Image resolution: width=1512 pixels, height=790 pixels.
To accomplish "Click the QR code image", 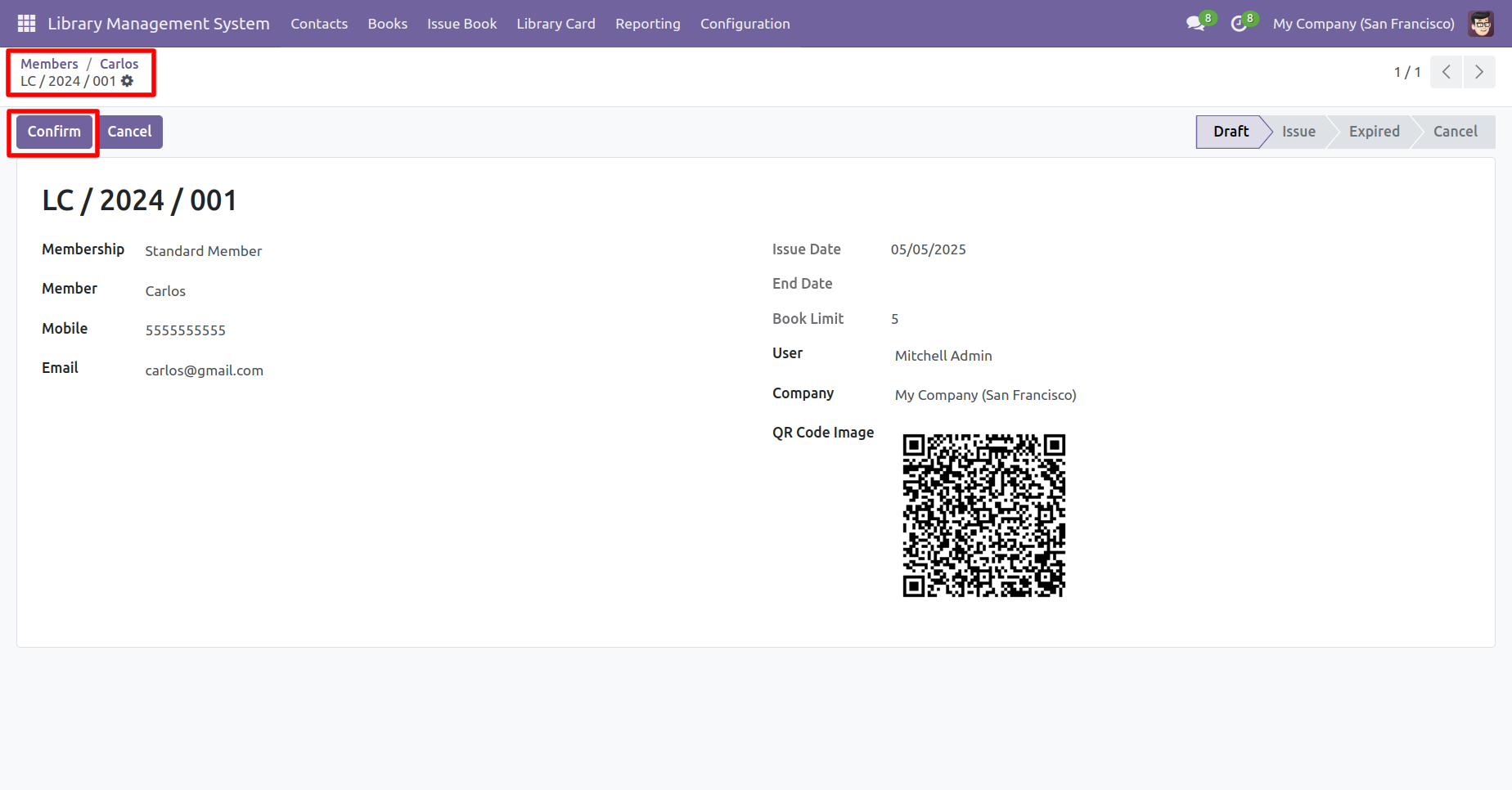I will [983, 515].
